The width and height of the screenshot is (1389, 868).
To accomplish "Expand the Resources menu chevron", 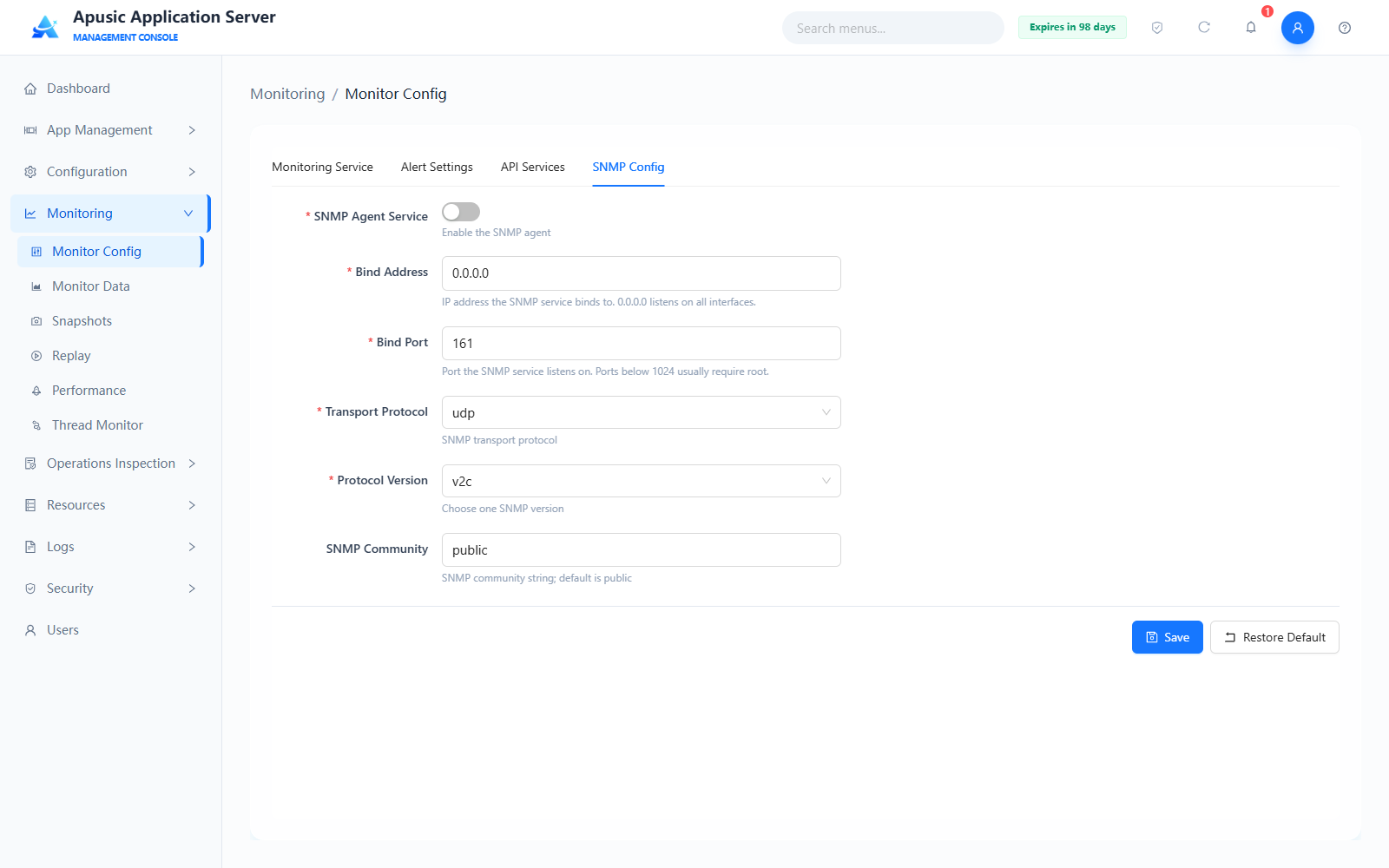I will point(192,505).
